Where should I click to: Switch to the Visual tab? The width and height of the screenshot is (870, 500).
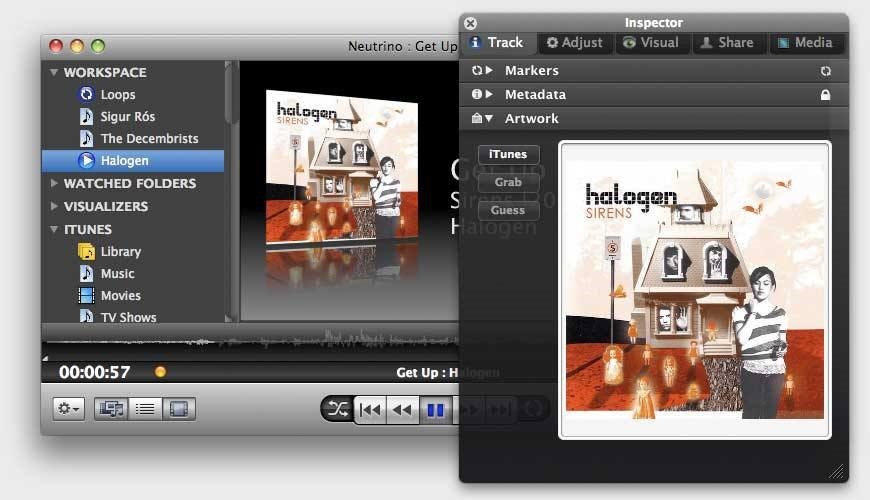tap(652, 43)
